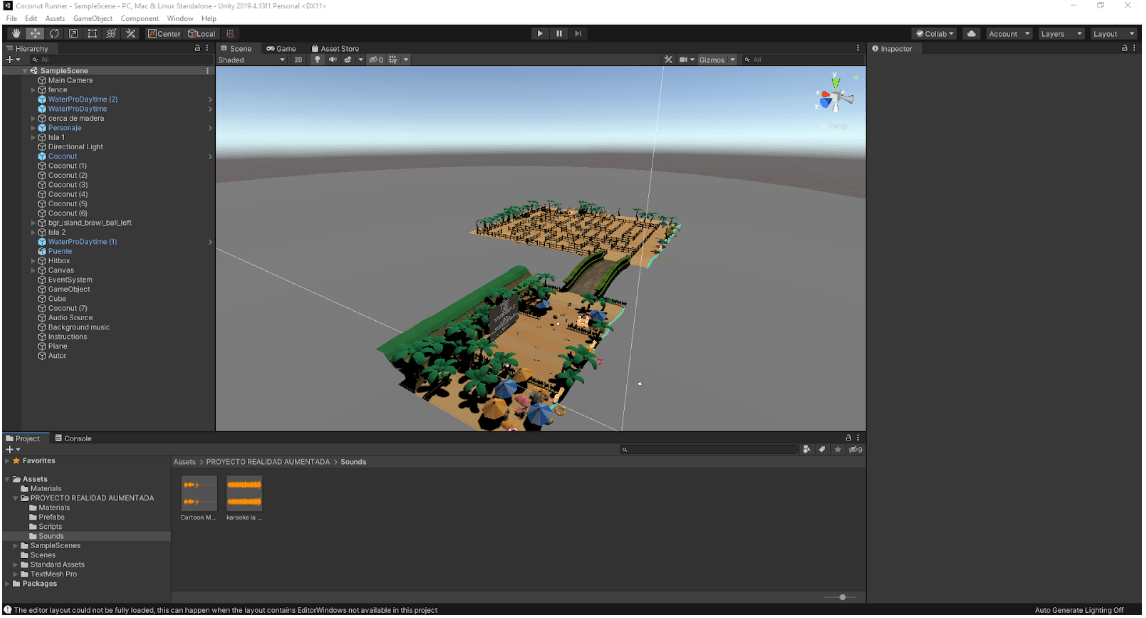
Task: Click the Step frame button
Action: [578, 33]
